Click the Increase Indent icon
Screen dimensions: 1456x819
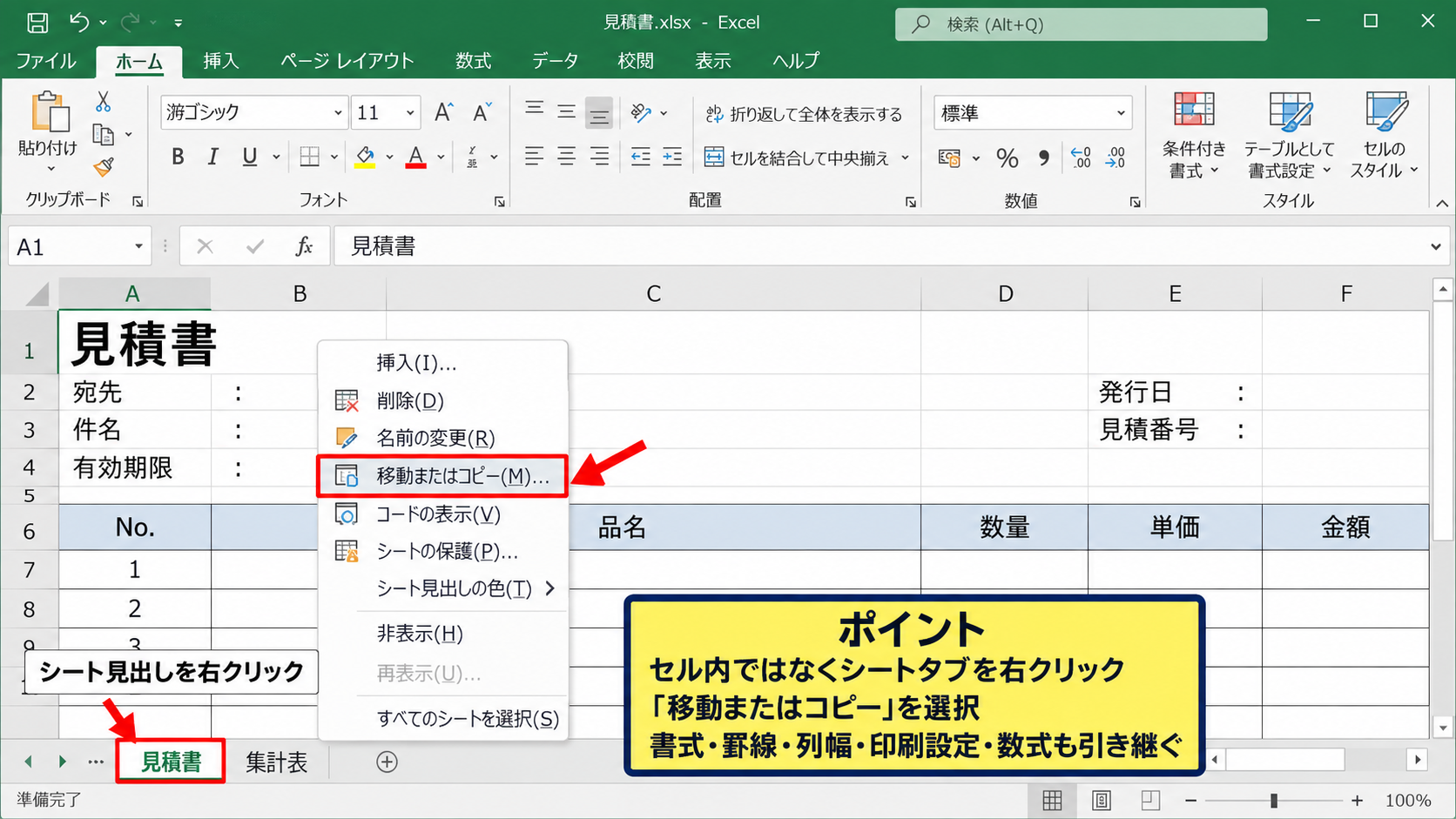tap(672, 157)
